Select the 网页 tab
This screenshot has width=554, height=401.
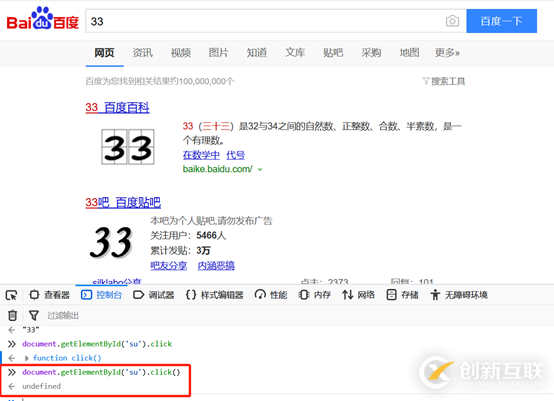point(104,53)
